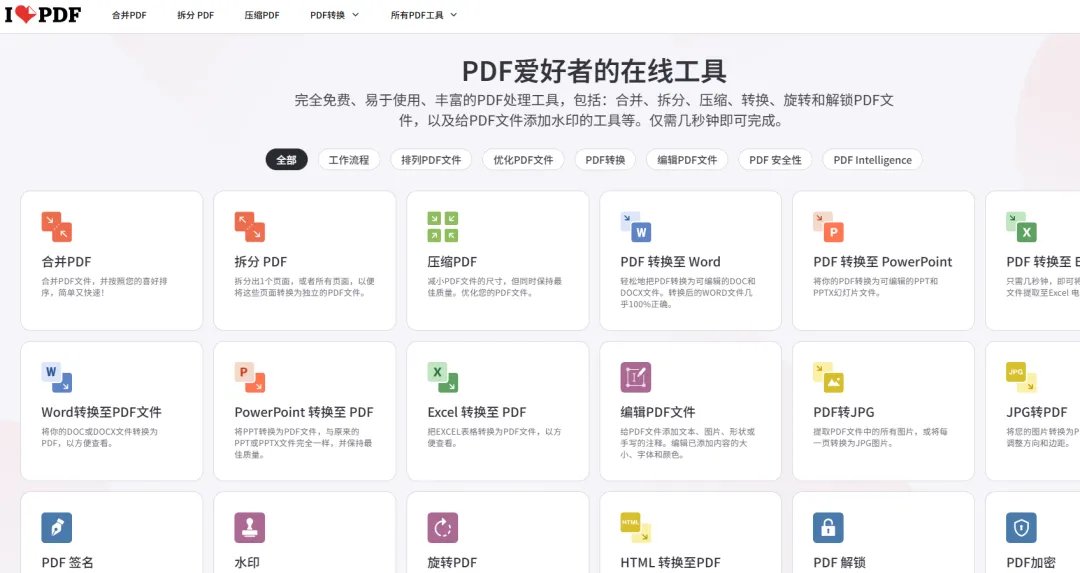Click the 旋转PDF card title

[x=452, y=563]
